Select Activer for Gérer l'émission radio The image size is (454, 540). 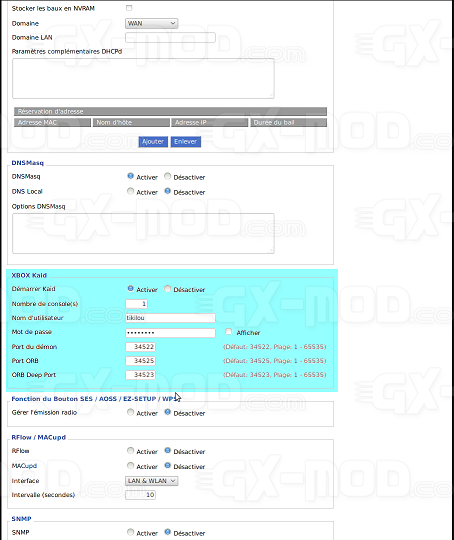click(130, 412)
